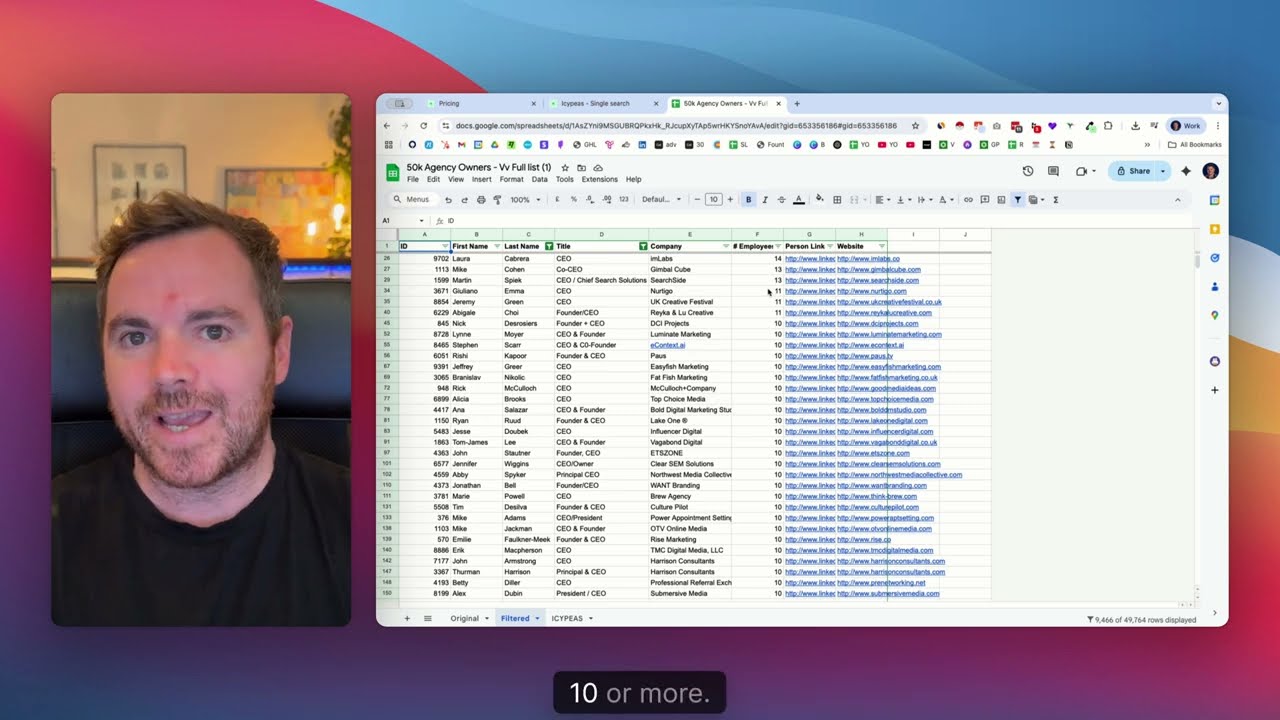Undo the last action in Sheets toolbar

pos(448,200)
